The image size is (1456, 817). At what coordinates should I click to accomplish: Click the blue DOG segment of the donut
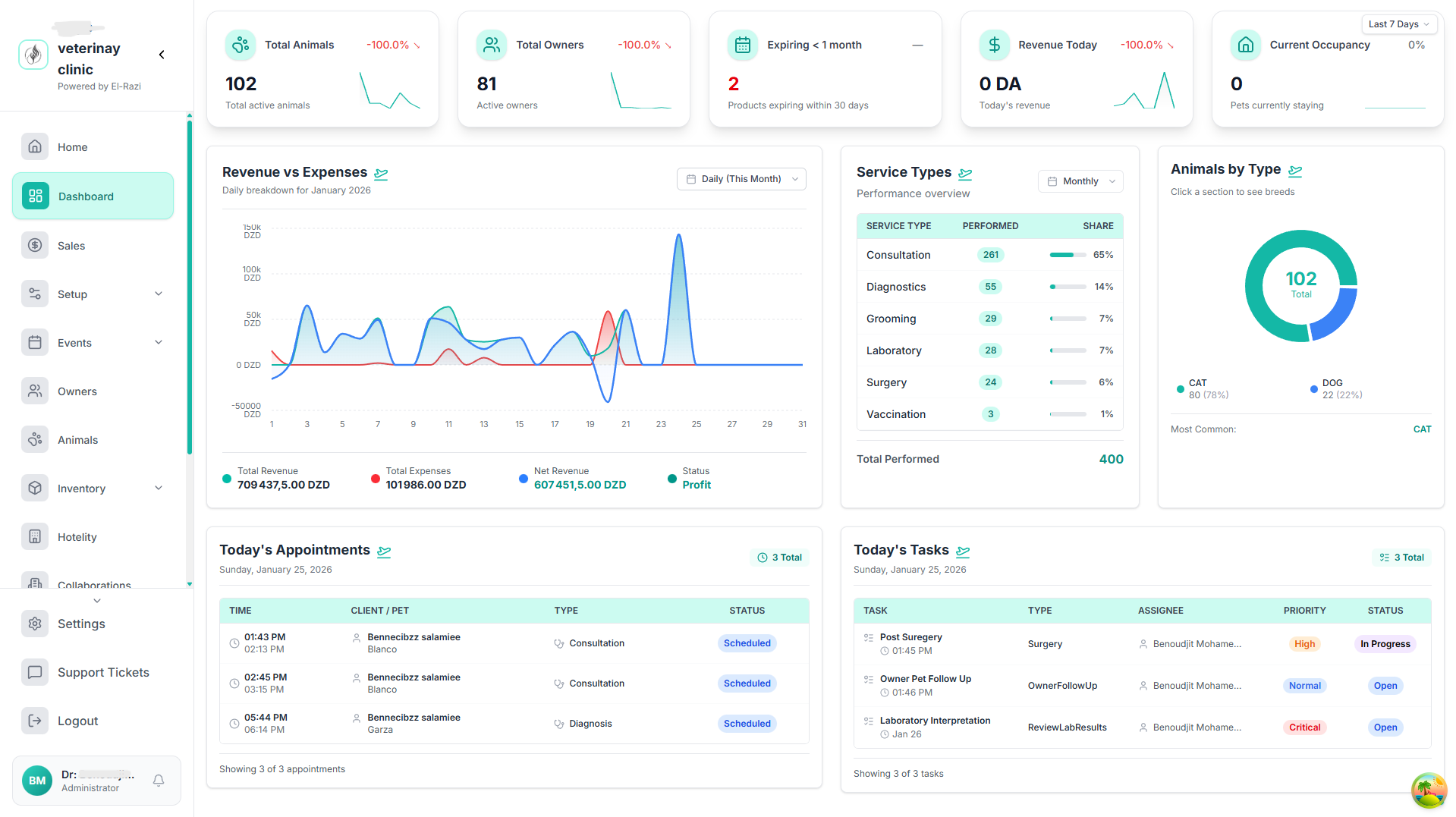tap(1337, 315)
